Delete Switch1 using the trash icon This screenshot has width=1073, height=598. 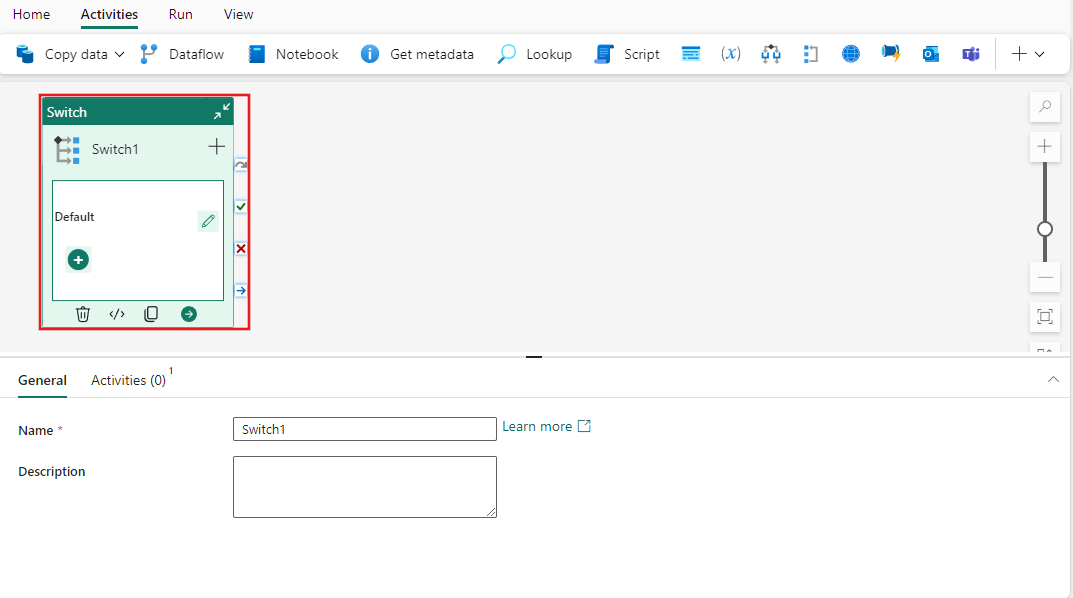coord(83,313)
